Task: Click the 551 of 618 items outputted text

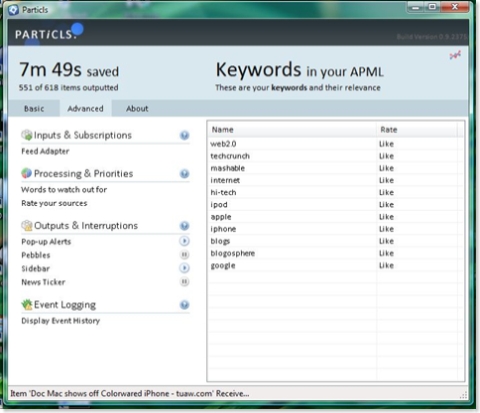Action: [68, 88]
